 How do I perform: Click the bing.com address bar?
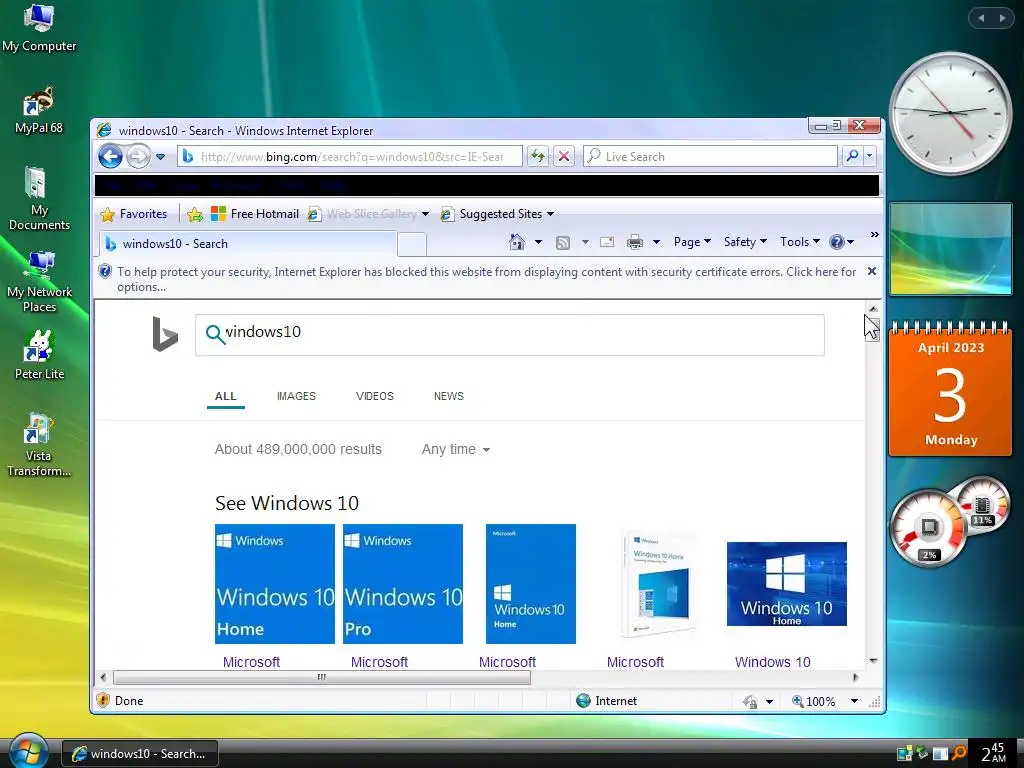350,157
